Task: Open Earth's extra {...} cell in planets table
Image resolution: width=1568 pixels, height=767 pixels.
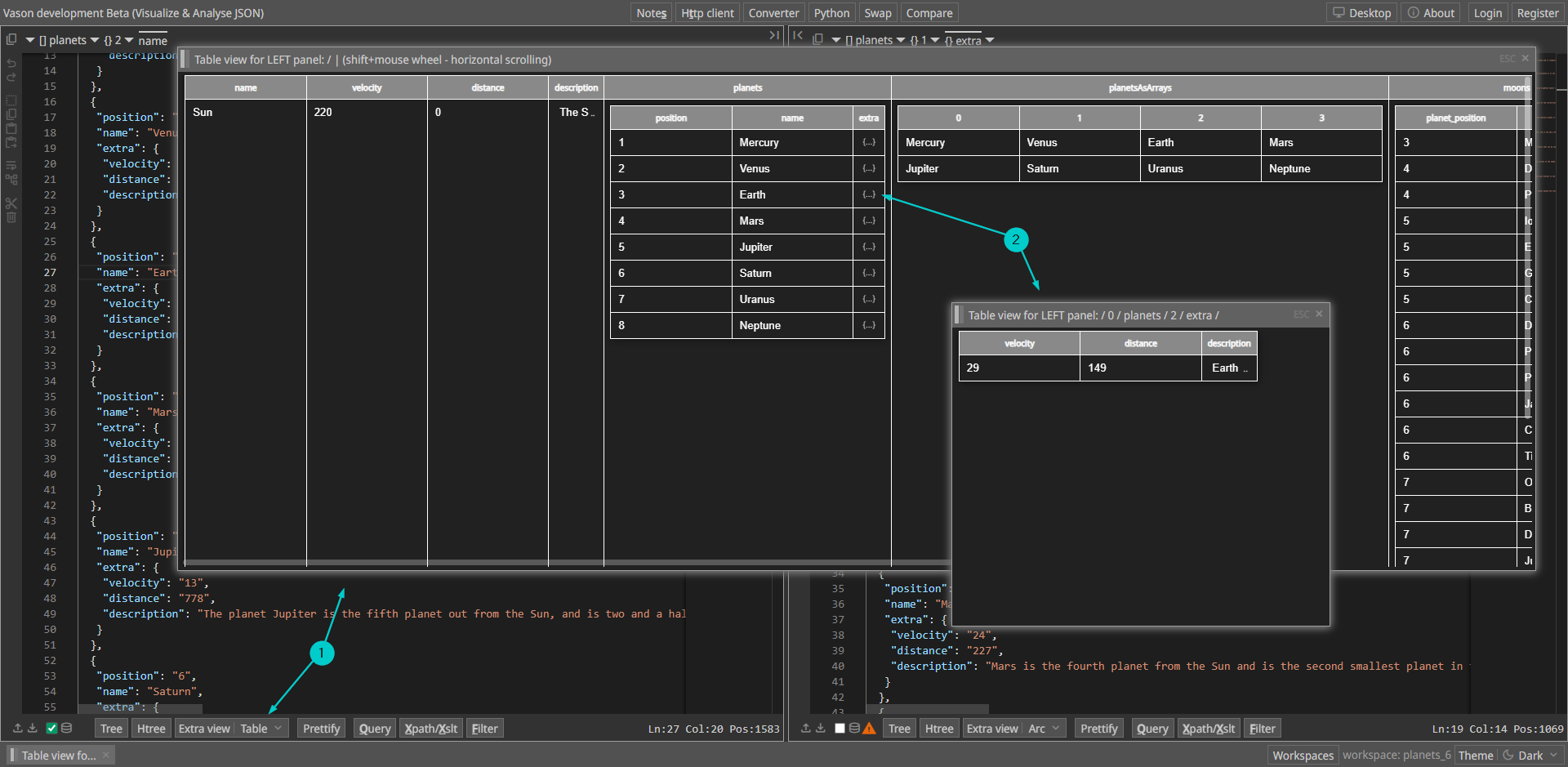Action: click(x=869, y=194)
